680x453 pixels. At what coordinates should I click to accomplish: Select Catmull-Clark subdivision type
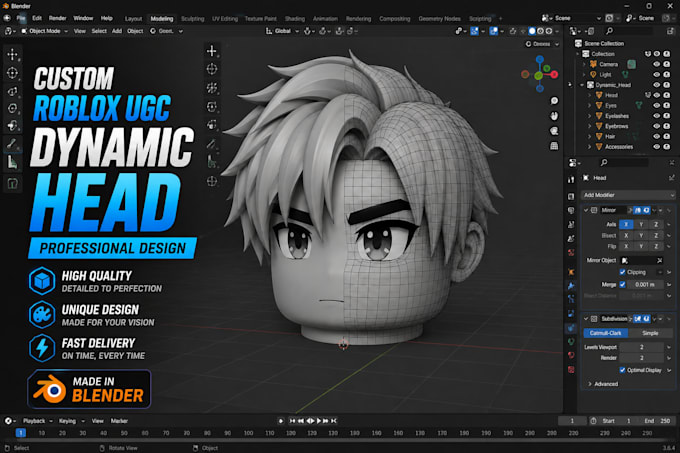pyautogui.click(x=605, y=333)
